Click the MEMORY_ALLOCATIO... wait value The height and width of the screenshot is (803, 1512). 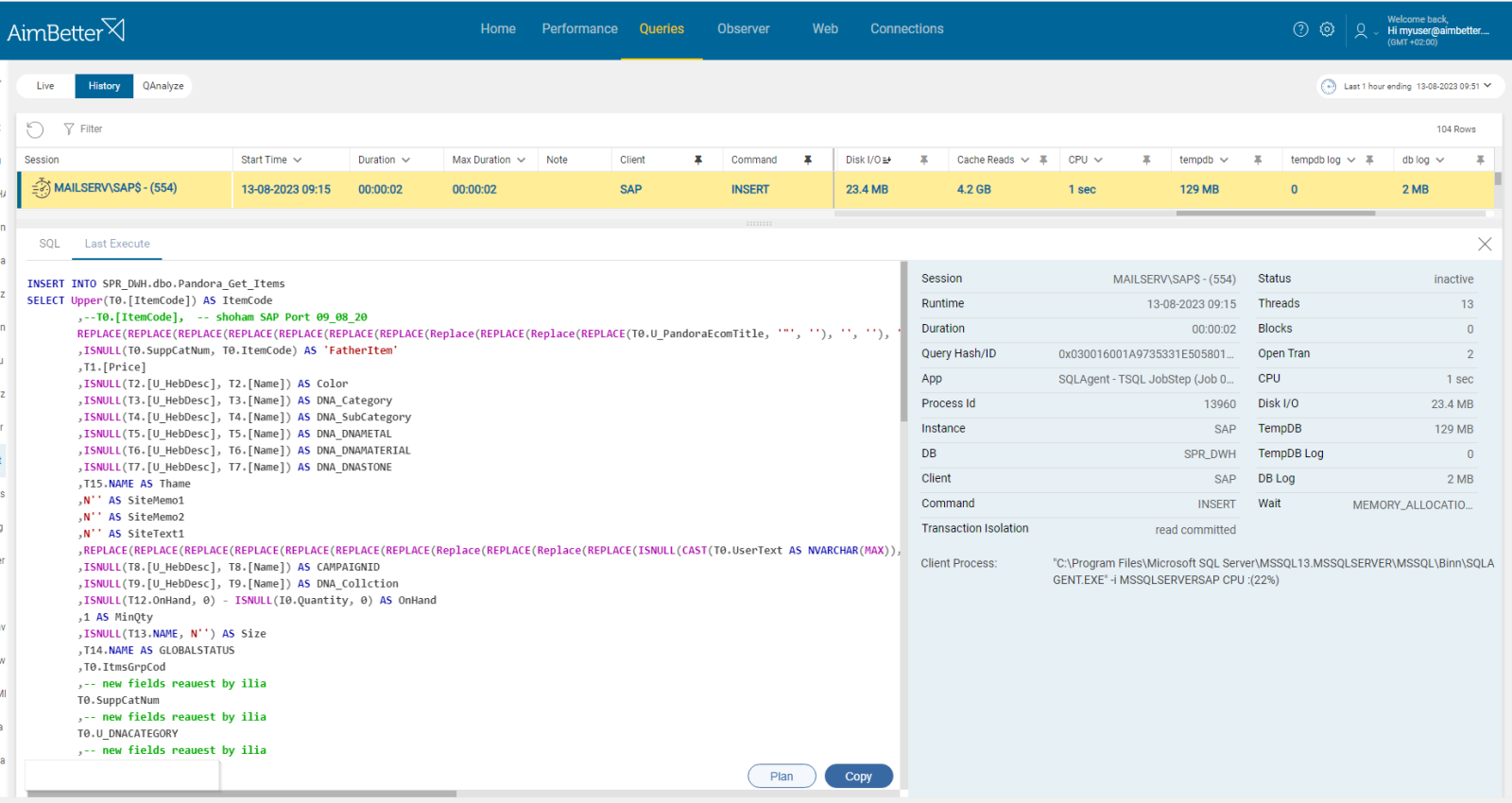click(1412, 505)
